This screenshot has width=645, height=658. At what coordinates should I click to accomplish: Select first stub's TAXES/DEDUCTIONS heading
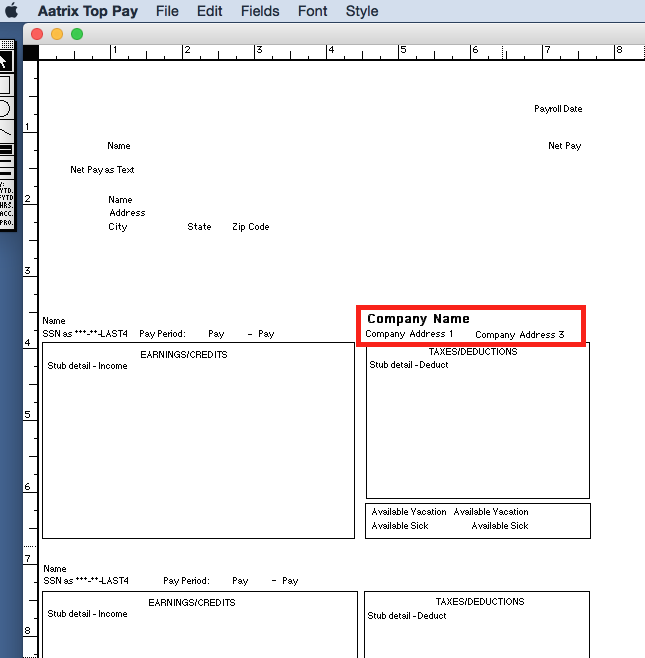click(473, 352)
